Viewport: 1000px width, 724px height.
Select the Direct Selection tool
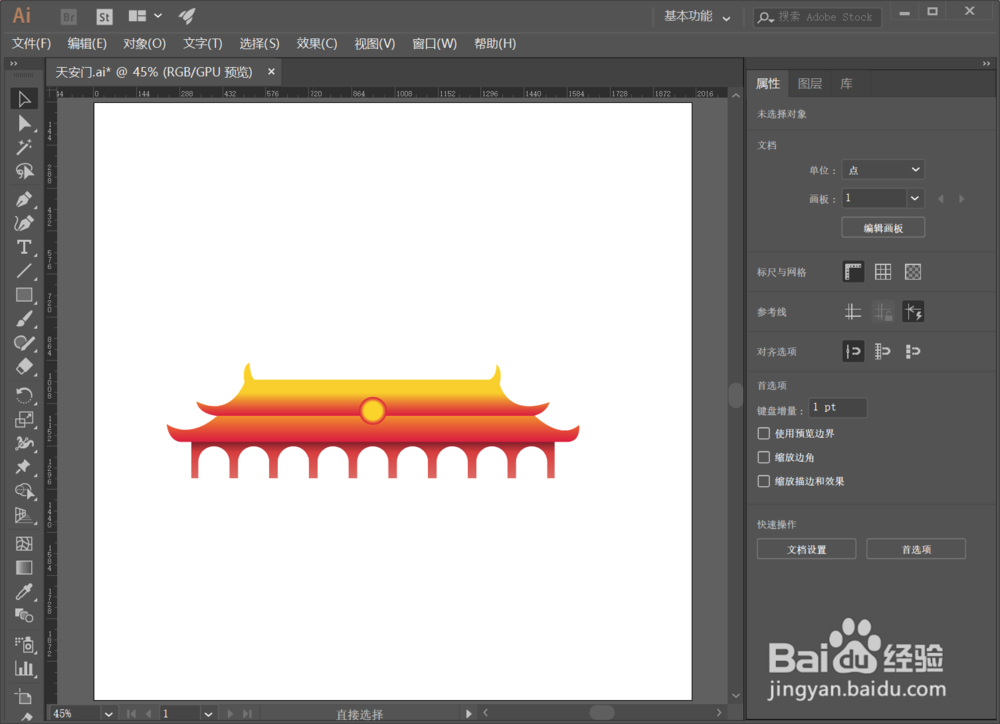[x=25, y=123]
